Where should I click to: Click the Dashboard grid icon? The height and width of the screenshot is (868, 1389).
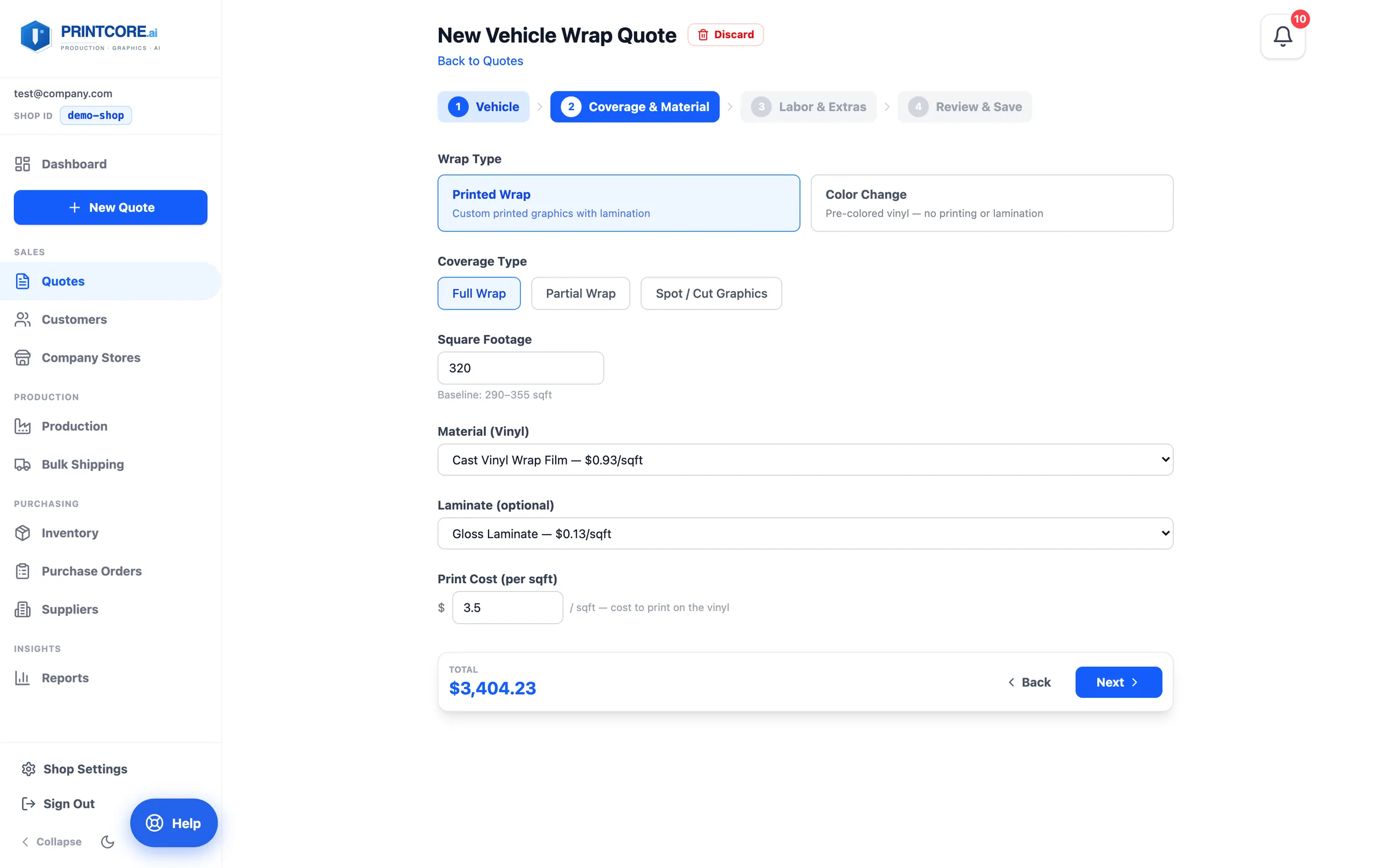point(23,164)
